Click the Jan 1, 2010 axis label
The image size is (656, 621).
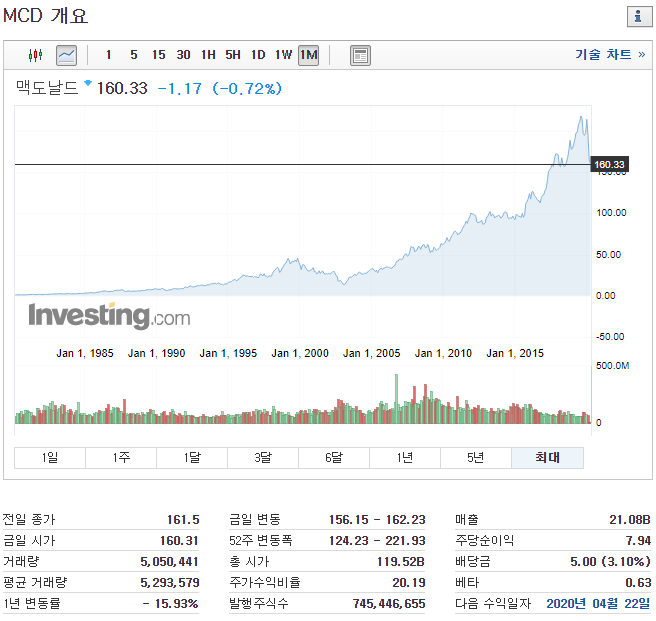[x=443, y=354]
